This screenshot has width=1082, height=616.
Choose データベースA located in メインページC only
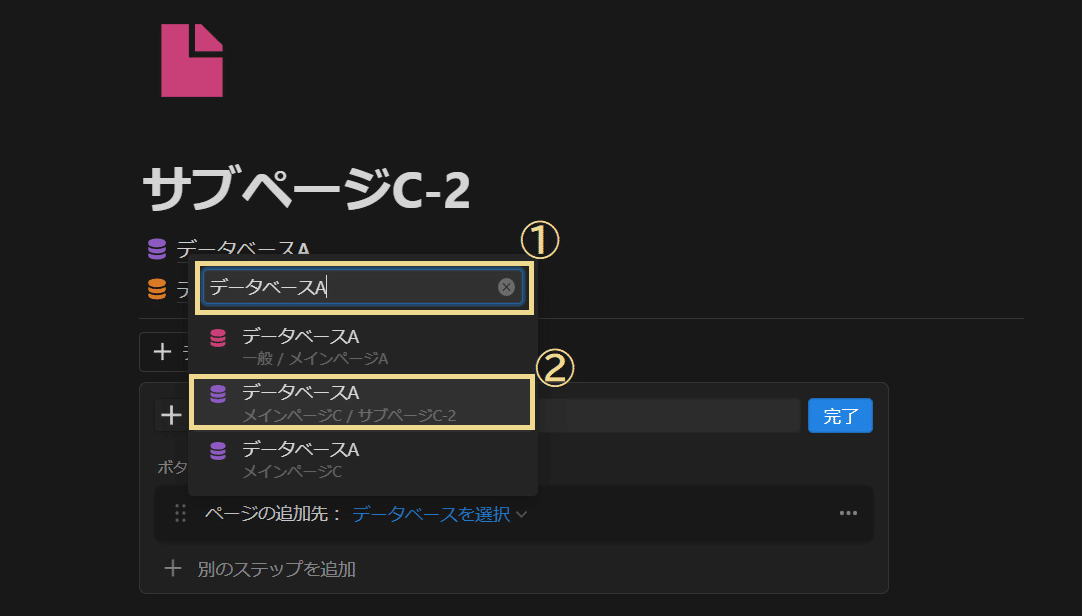pos(362,459)
